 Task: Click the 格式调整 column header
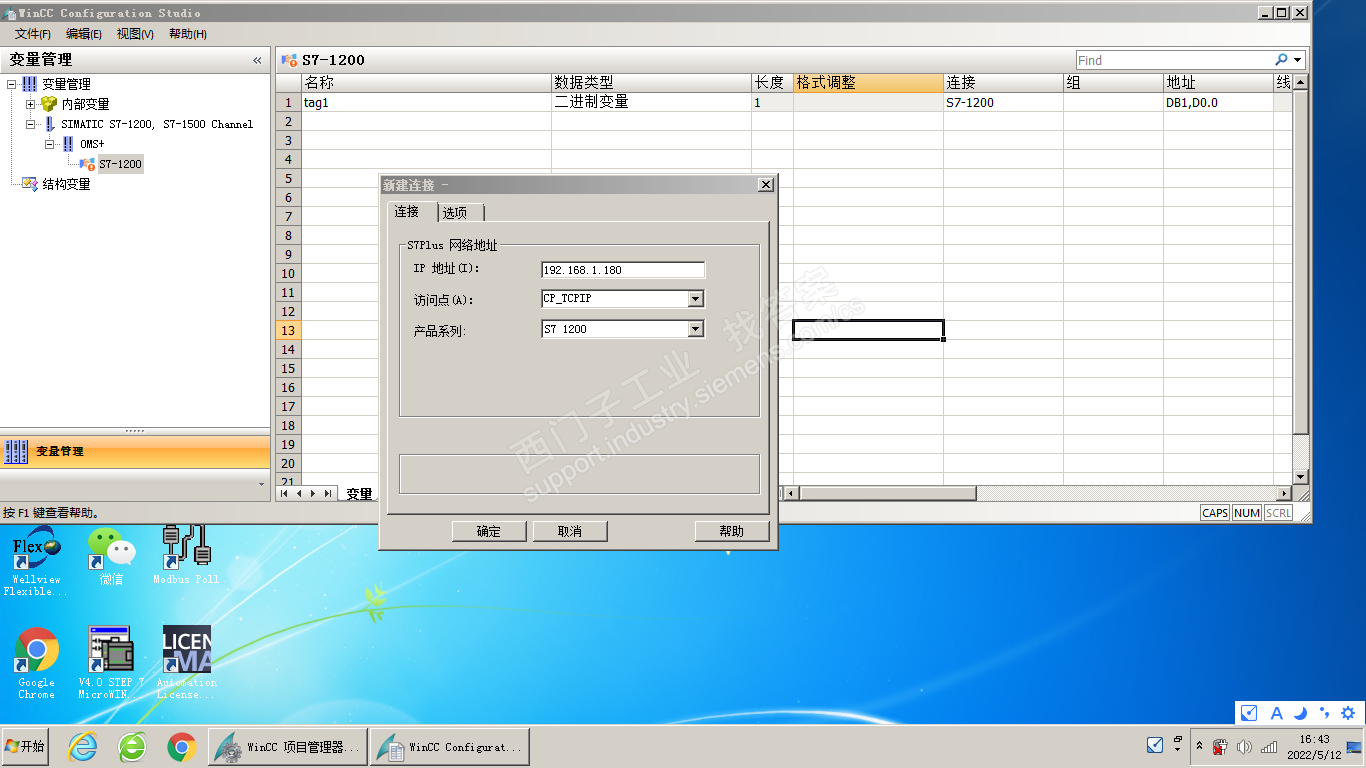coord(868,83)
